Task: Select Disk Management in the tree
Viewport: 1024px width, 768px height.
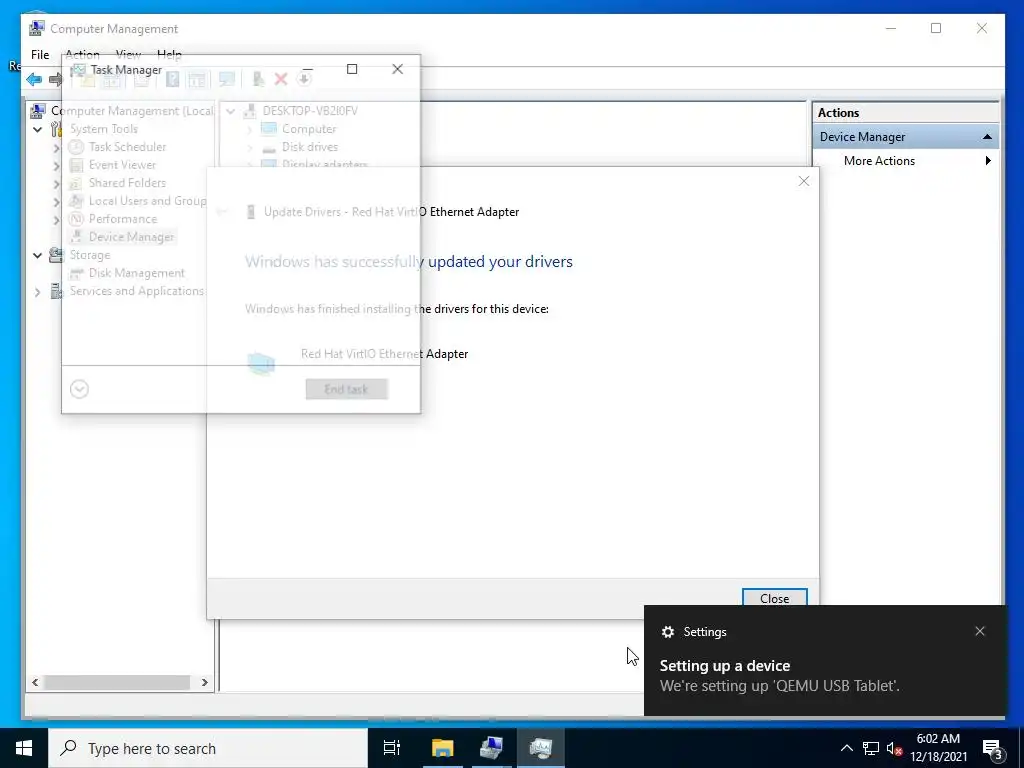Action: [x=136, y=273]
